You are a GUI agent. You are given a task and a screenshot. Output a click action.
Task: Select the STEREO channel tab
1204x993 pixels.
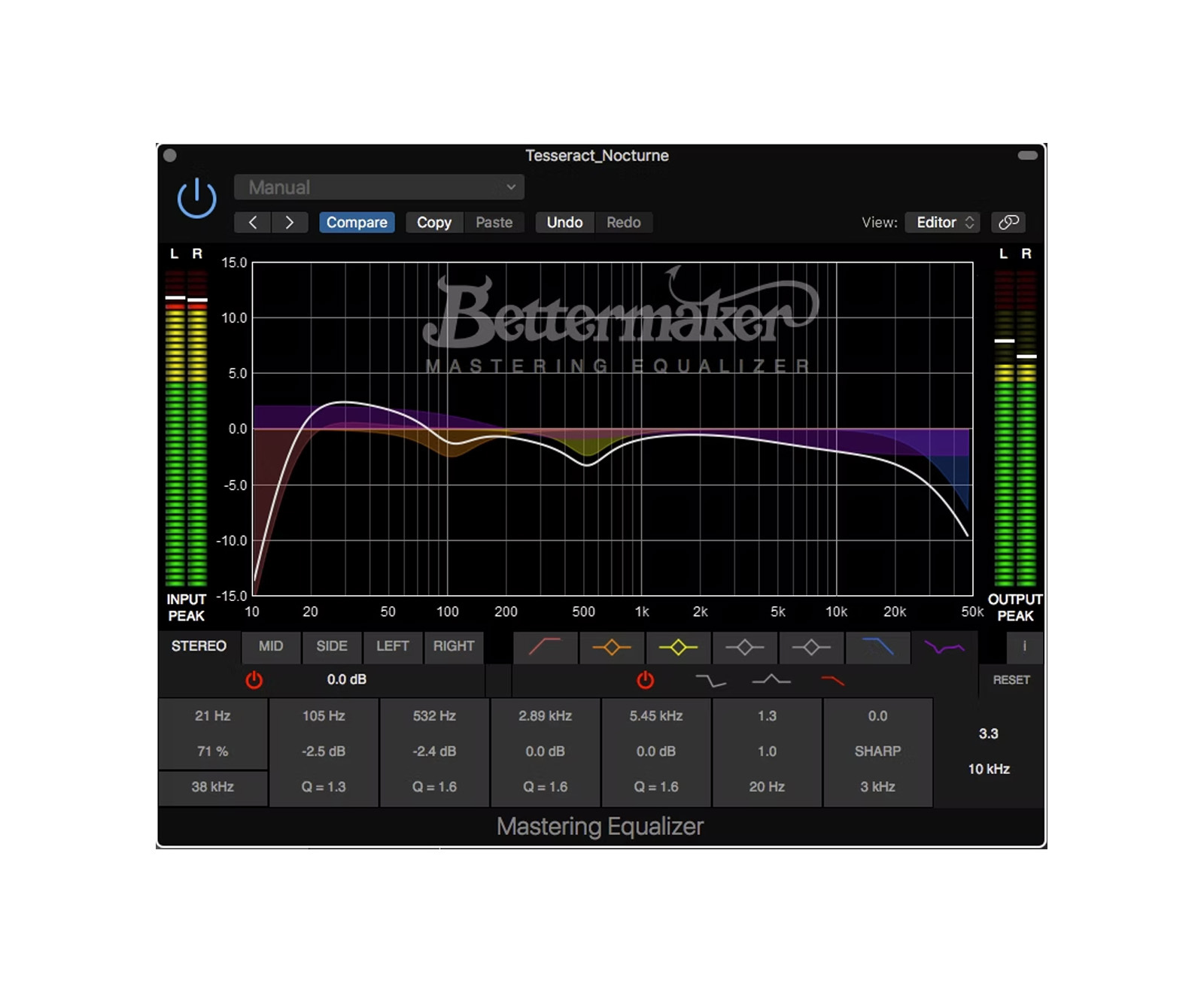(x=199, y=646)
